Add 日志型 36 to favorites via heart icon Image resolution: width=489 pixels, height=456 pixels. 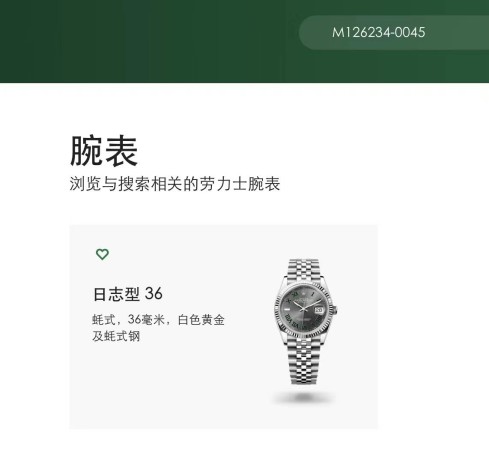click(x=102, y=254)
